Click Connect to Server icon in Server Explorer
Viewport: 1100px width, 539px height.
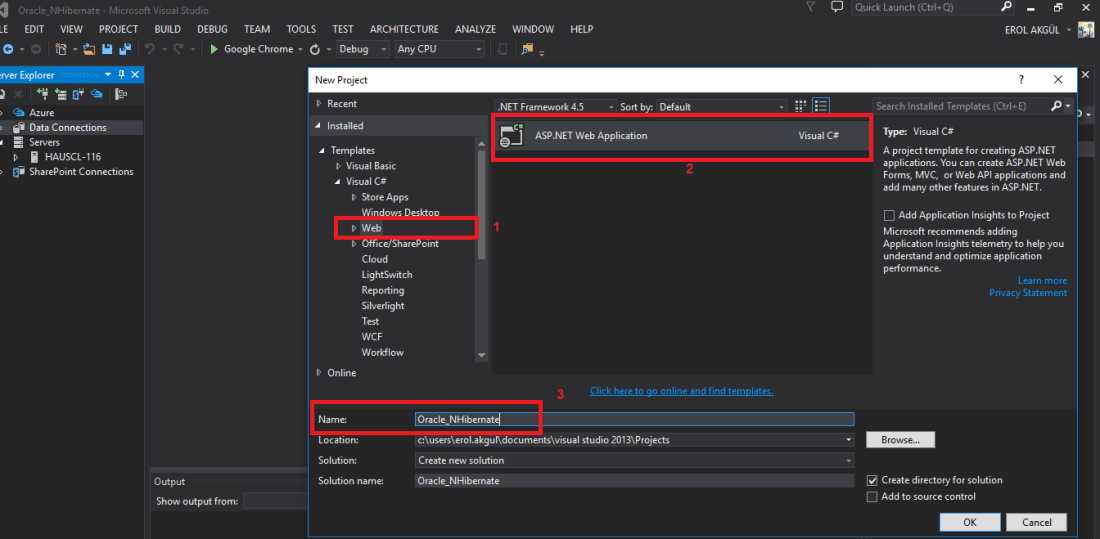click(60, 93)
